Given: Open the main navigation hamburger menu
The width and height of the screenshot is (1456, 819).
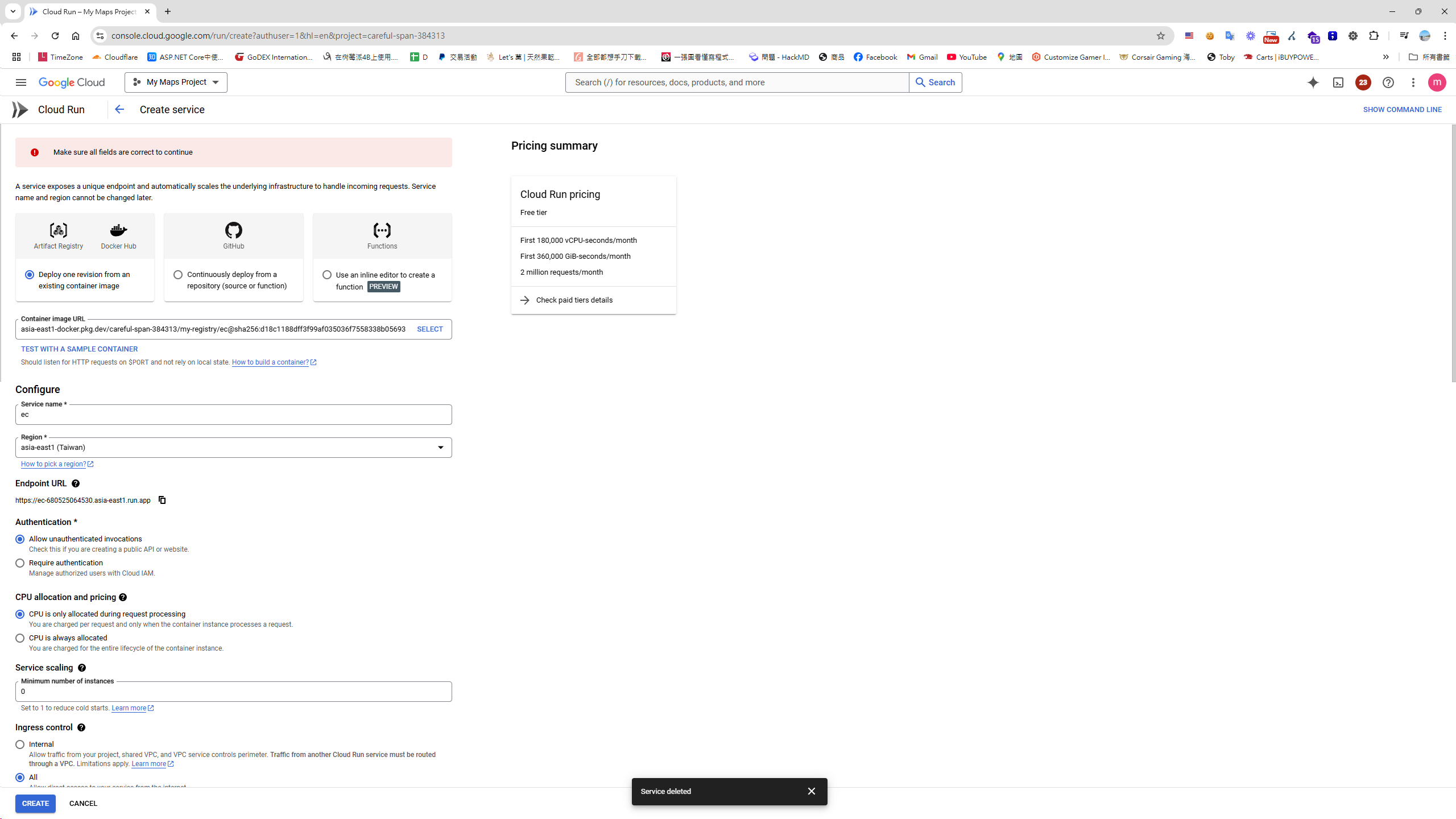Looking at the screenshot, I should [x=20, y=82].
